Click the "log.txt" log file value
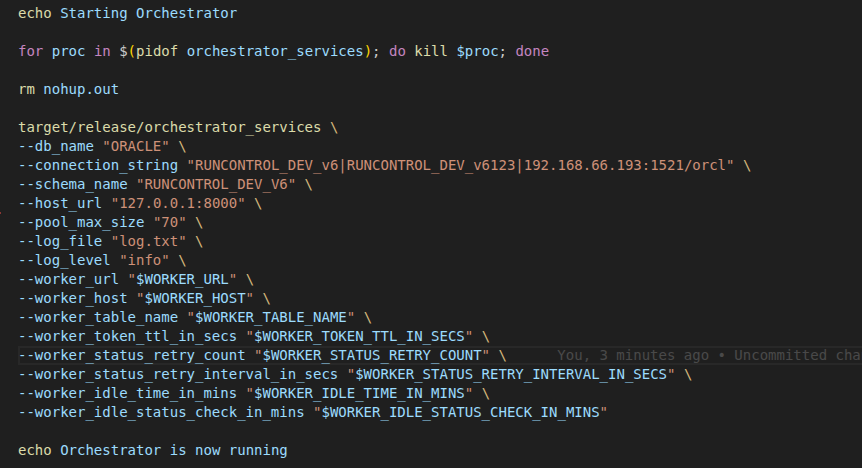The height and width of the screenshot is (468, 862). 148,241
